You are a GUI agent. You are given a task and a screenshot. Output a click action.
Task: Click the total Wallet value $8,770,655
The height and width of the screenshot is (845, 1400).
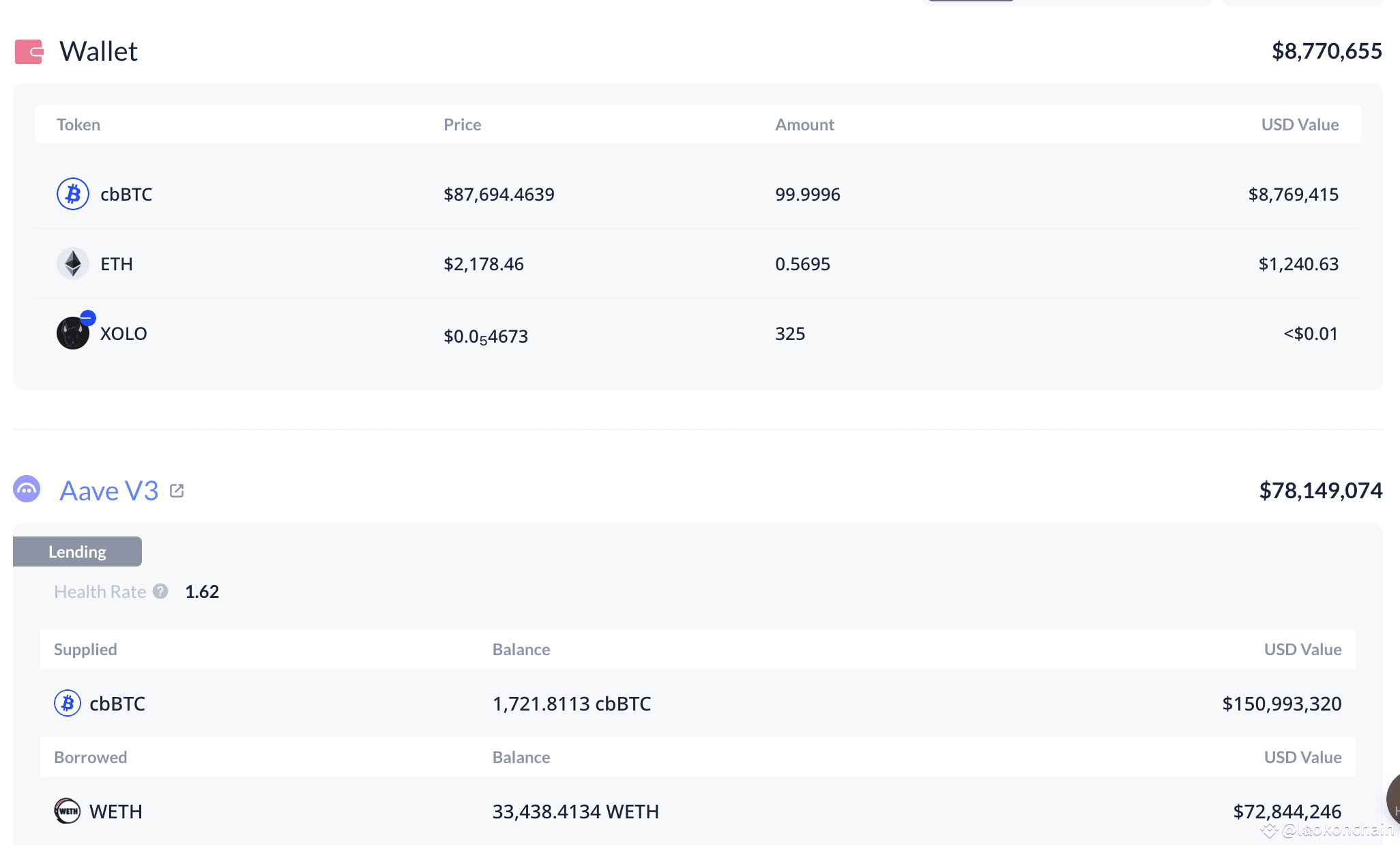(x=1326, y=51)
